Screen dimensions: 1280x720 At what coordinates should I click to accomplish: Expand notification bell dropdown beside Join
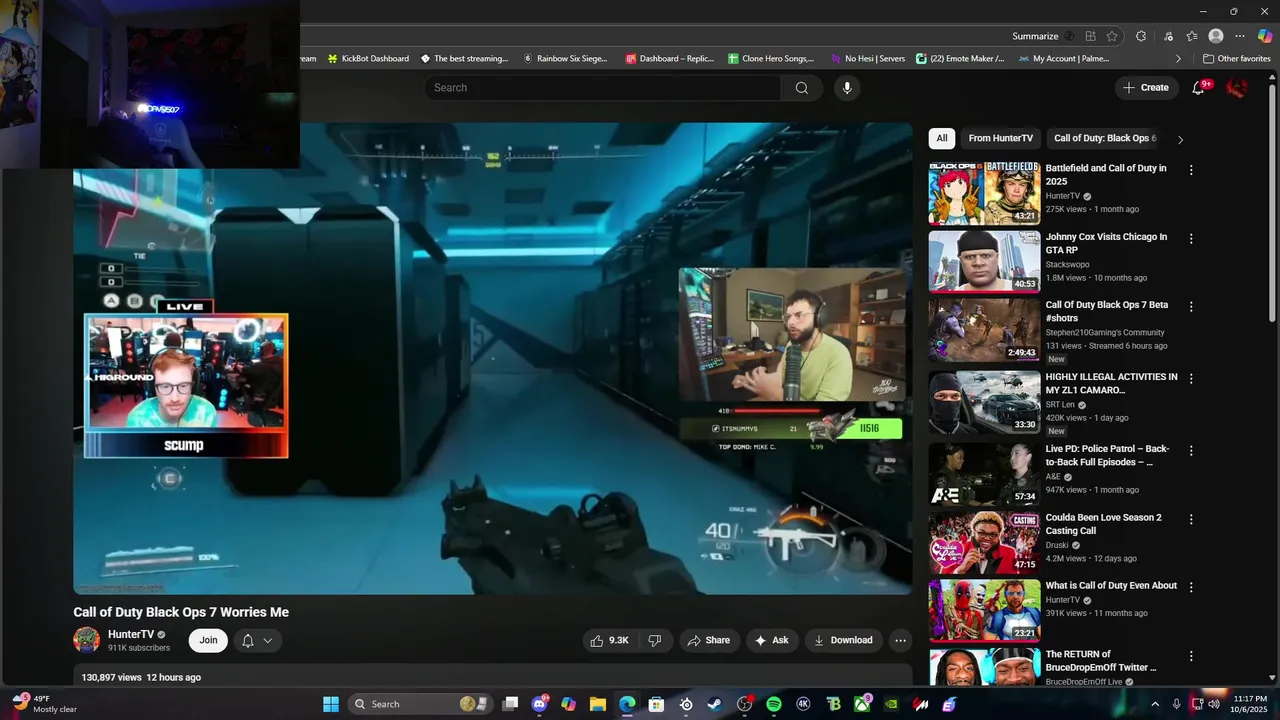click(x=257, y=640)
